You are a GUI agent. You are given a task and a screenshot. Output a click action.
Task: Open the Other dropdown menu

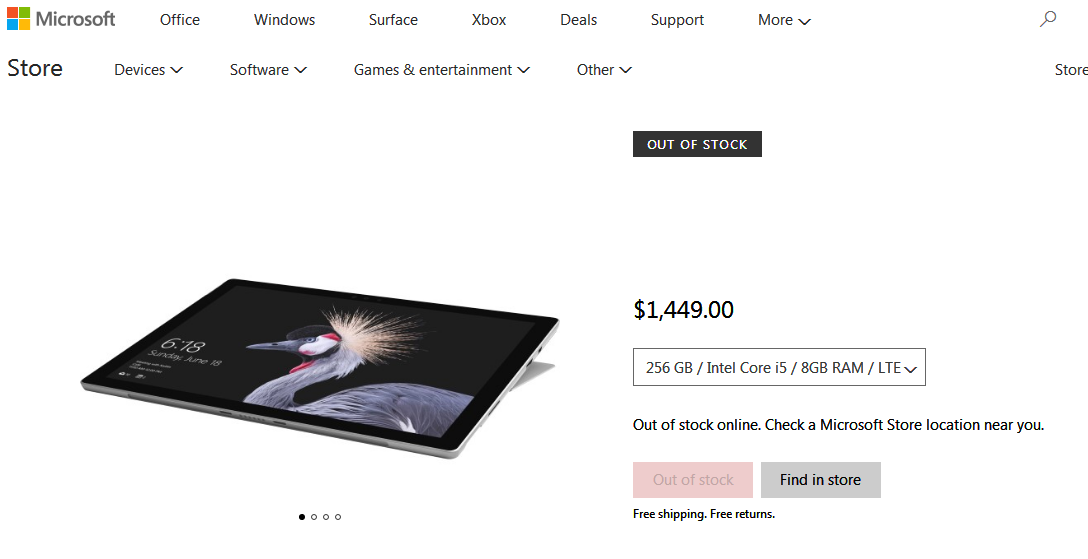tap(604, 69)
